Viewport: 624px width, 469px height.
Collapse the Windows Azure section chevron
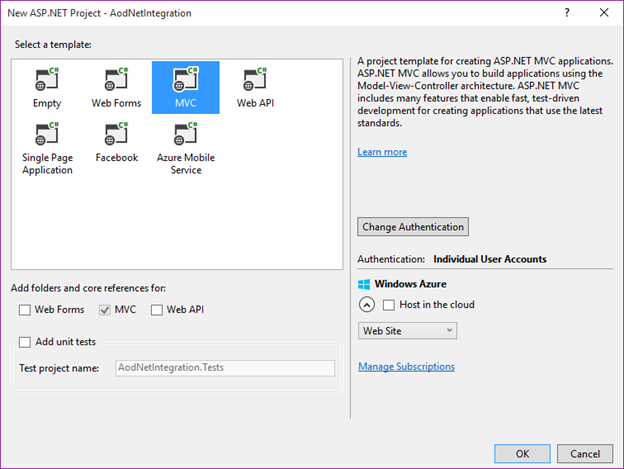click(366, 305)
